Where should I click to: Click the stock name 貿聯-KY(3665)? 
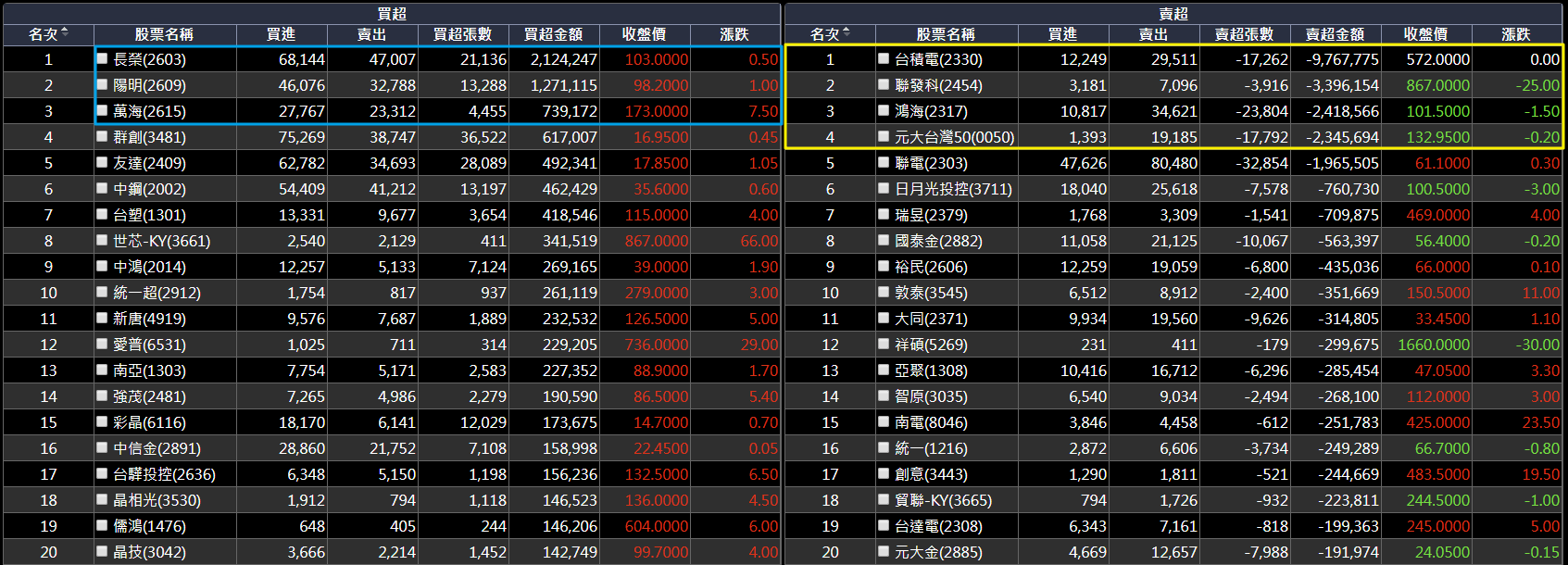pos(943,500)
